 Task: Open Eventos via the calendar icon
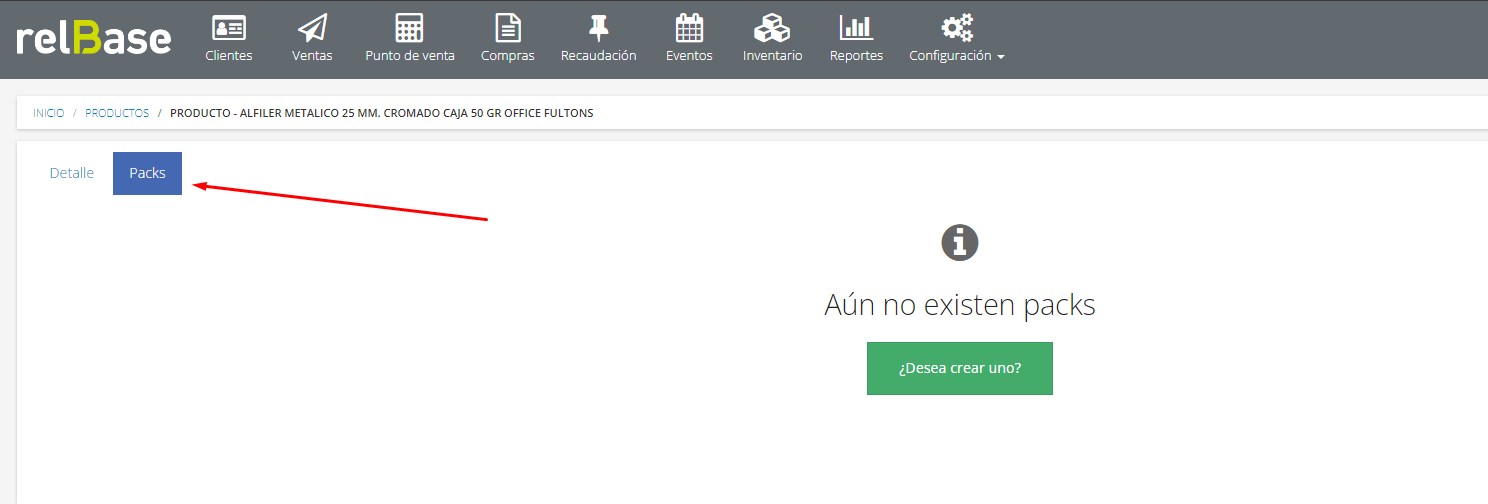coord(689,27)
